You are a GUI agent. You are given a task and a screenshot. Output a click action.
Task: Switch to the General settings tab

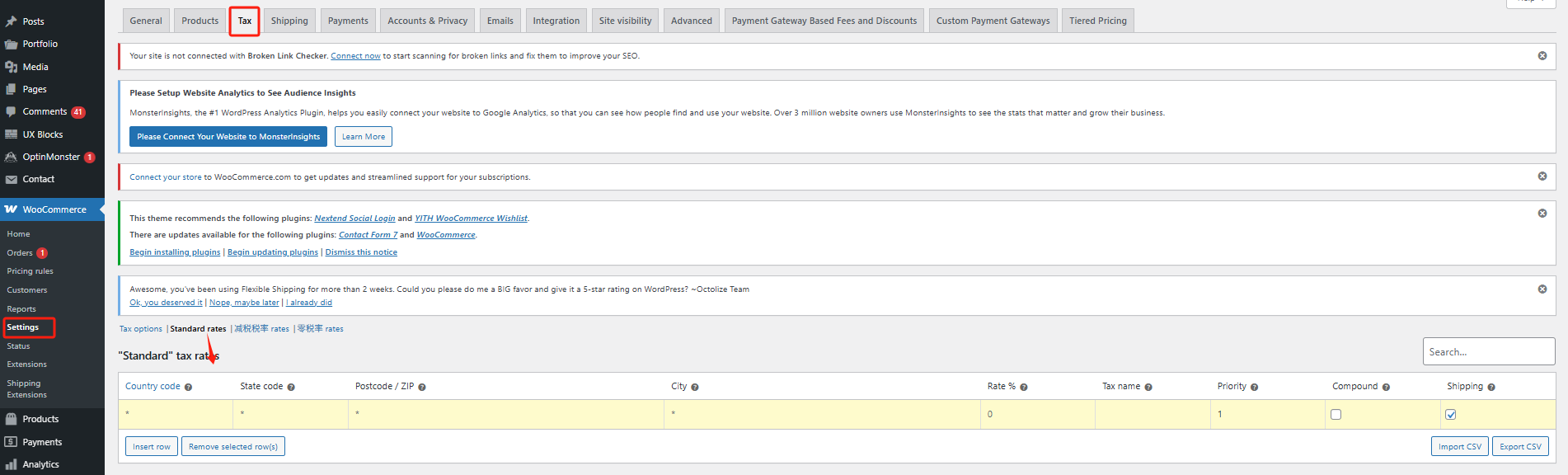(x=146, y=21)
